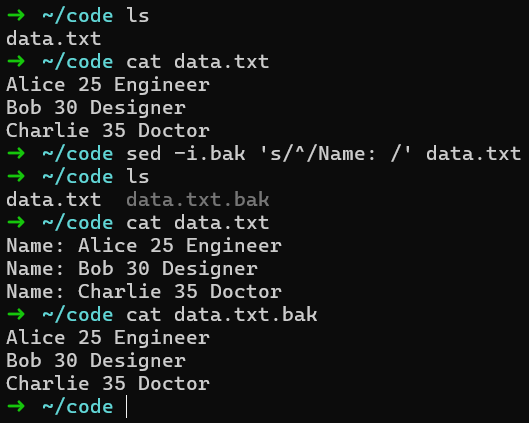Click the grayed data.txt.bak filename in ls output
This screenshot has height=423, width=529.
pyautogui.click(x=198, y=200)
